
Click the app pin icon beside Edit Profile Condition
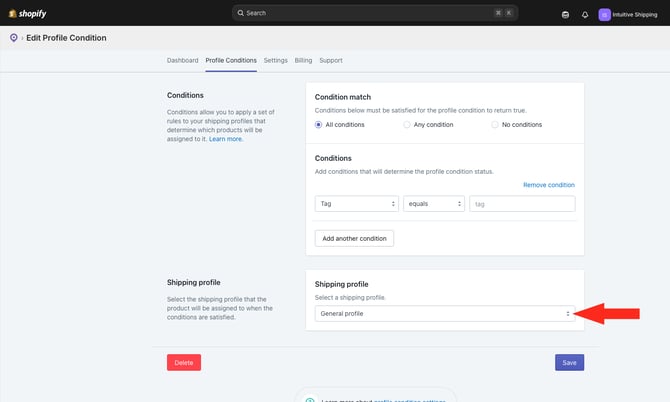click(14, 38)
